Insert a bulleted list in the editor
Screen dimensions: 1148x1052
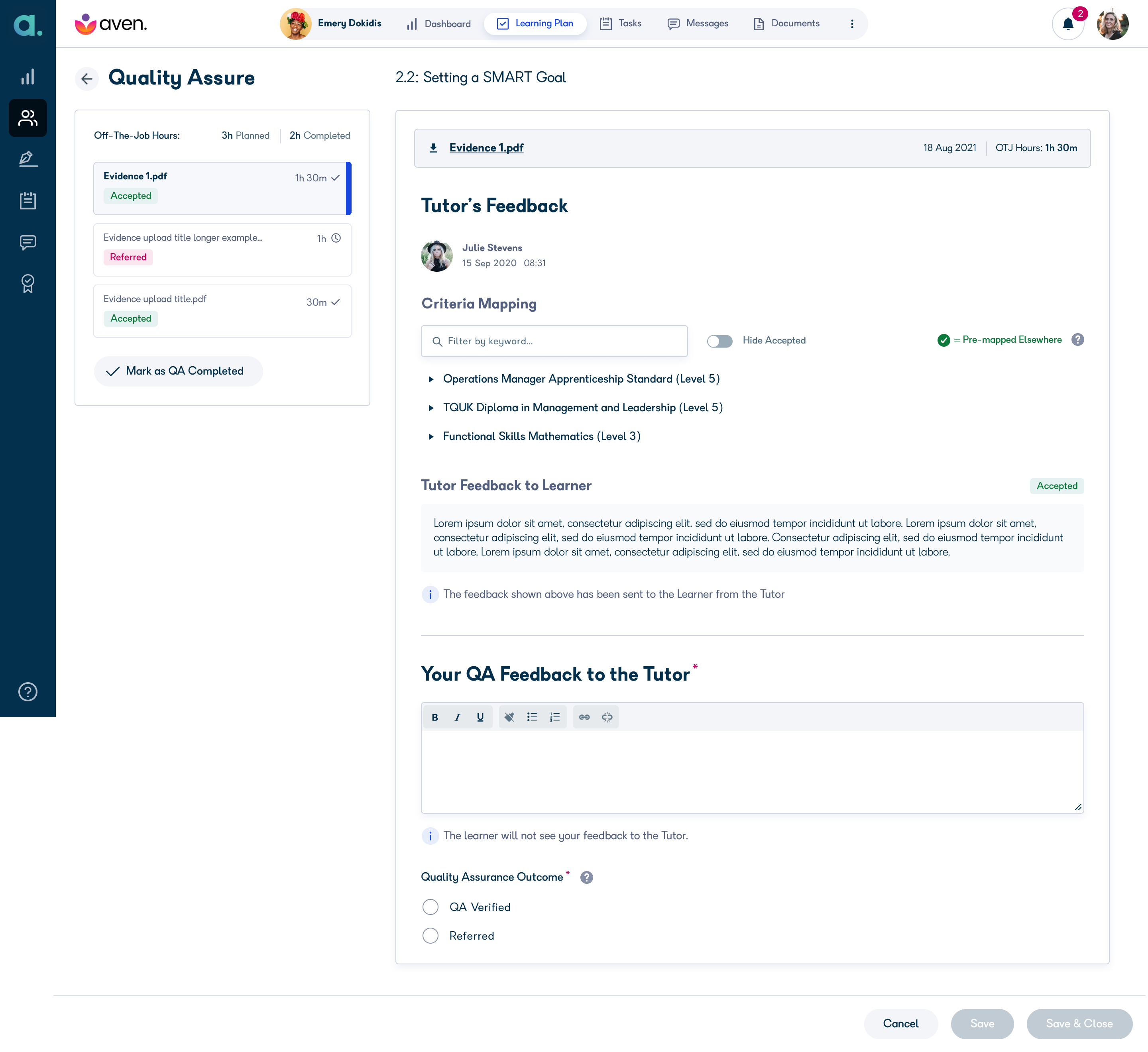click(532, 717)
